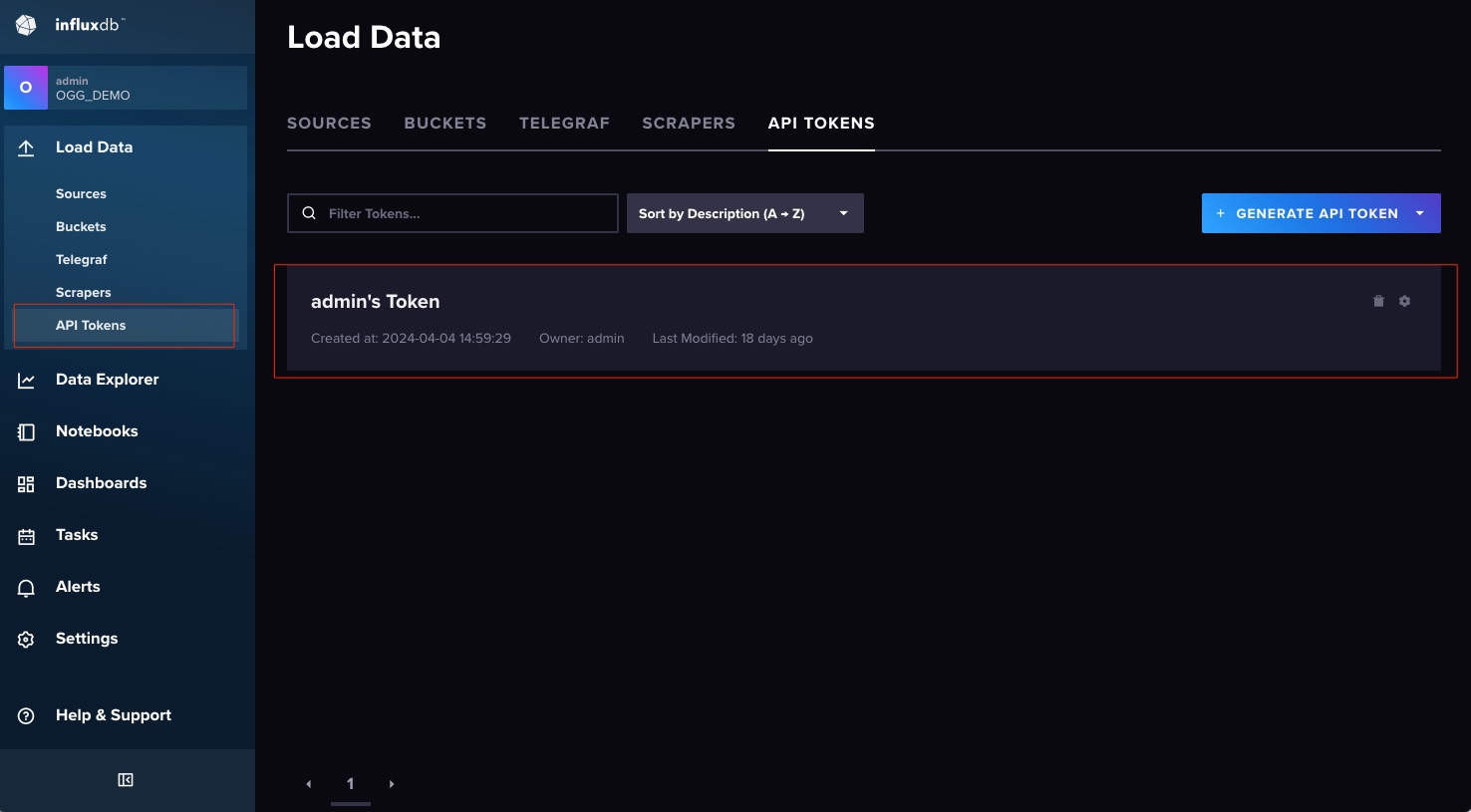Expand Generate API Token dropdown arrow
Viewport: 1471px width, 812px height.
[x=1419, y=213]
